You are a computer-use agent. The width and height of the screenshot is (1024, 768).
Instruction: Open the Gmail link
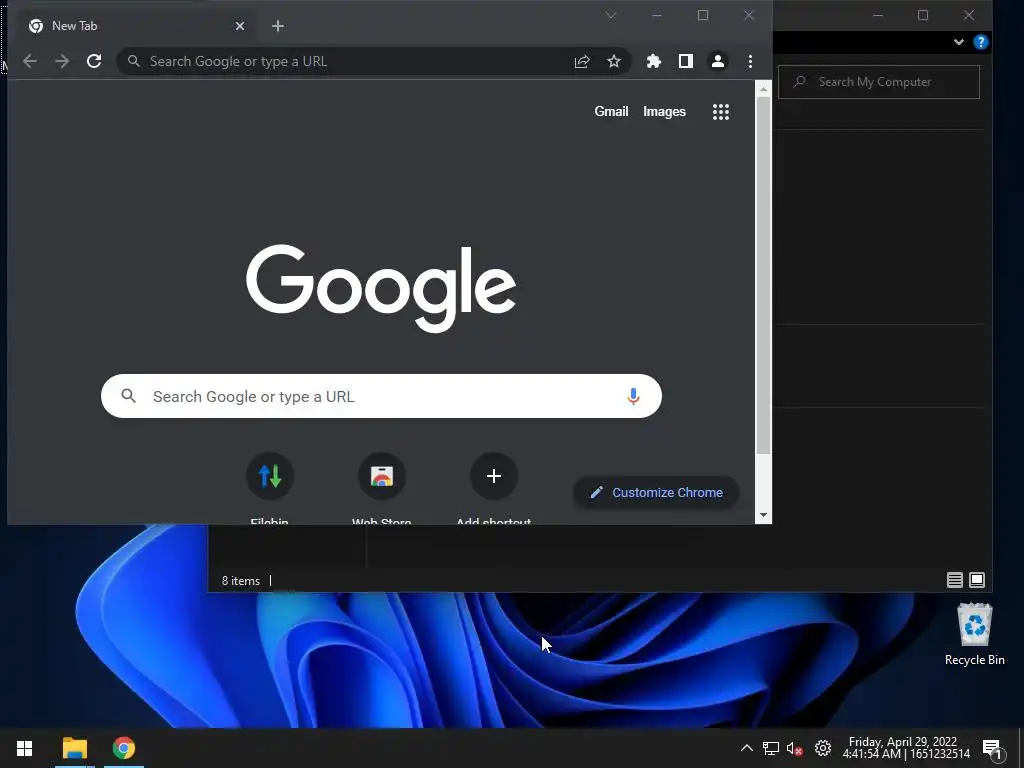tap(611, 112)
